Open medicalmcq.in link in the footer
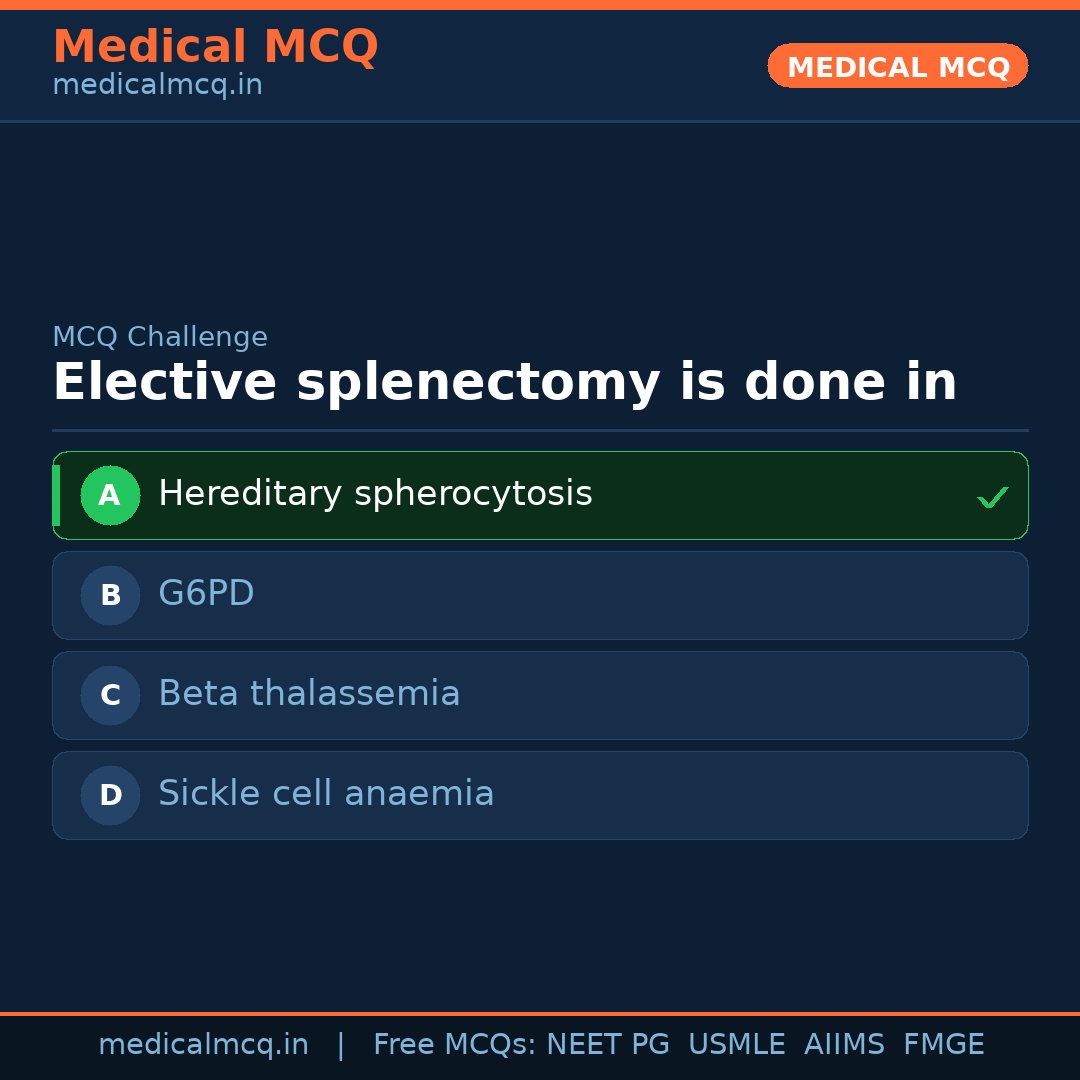 (203, 1045)
